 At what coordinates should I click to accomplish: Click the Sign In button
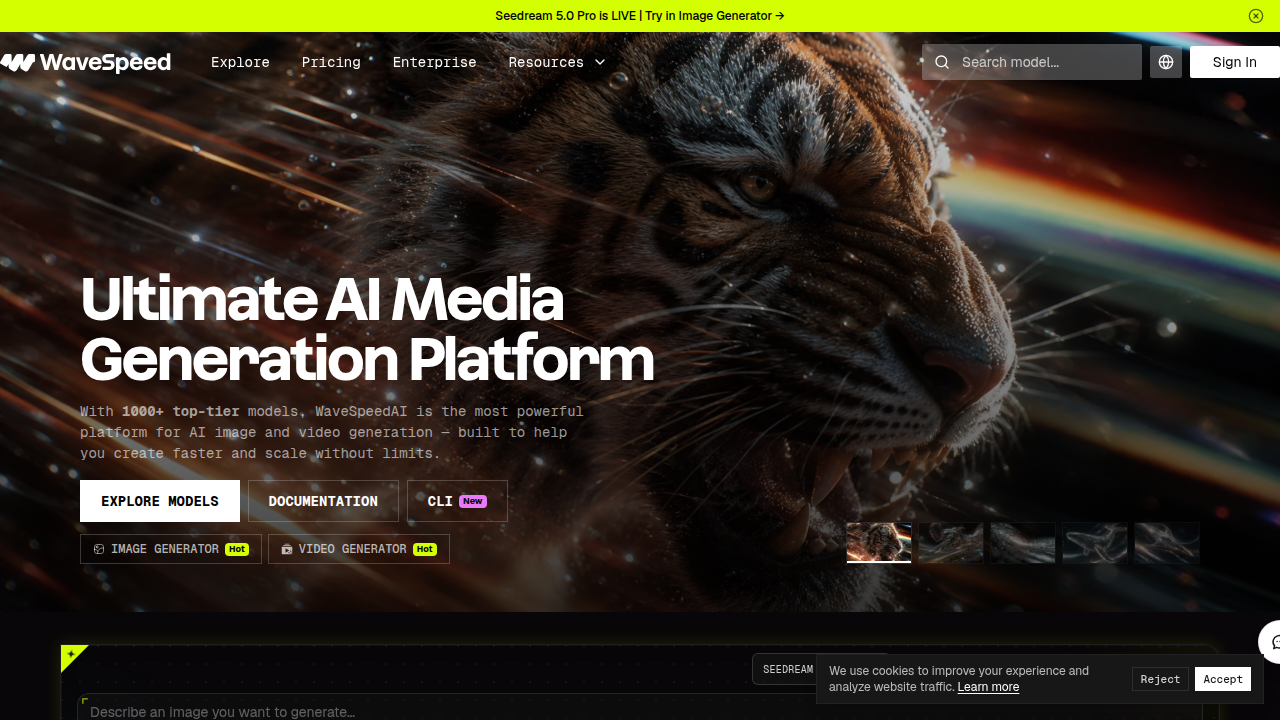[x=1235, y=62]
